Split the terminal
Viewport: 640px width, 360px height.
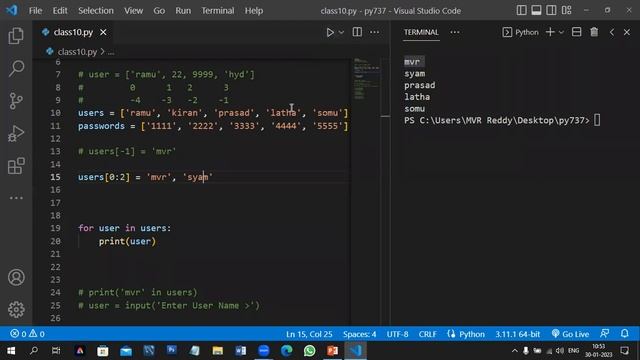576,32
